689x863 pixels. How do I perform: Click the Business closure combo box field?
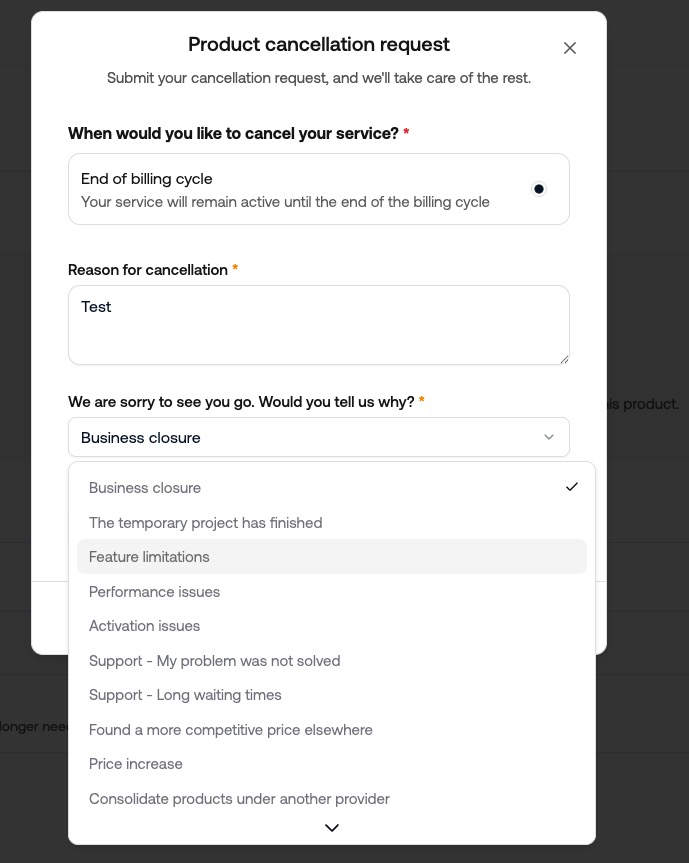[x=300, y=437]
